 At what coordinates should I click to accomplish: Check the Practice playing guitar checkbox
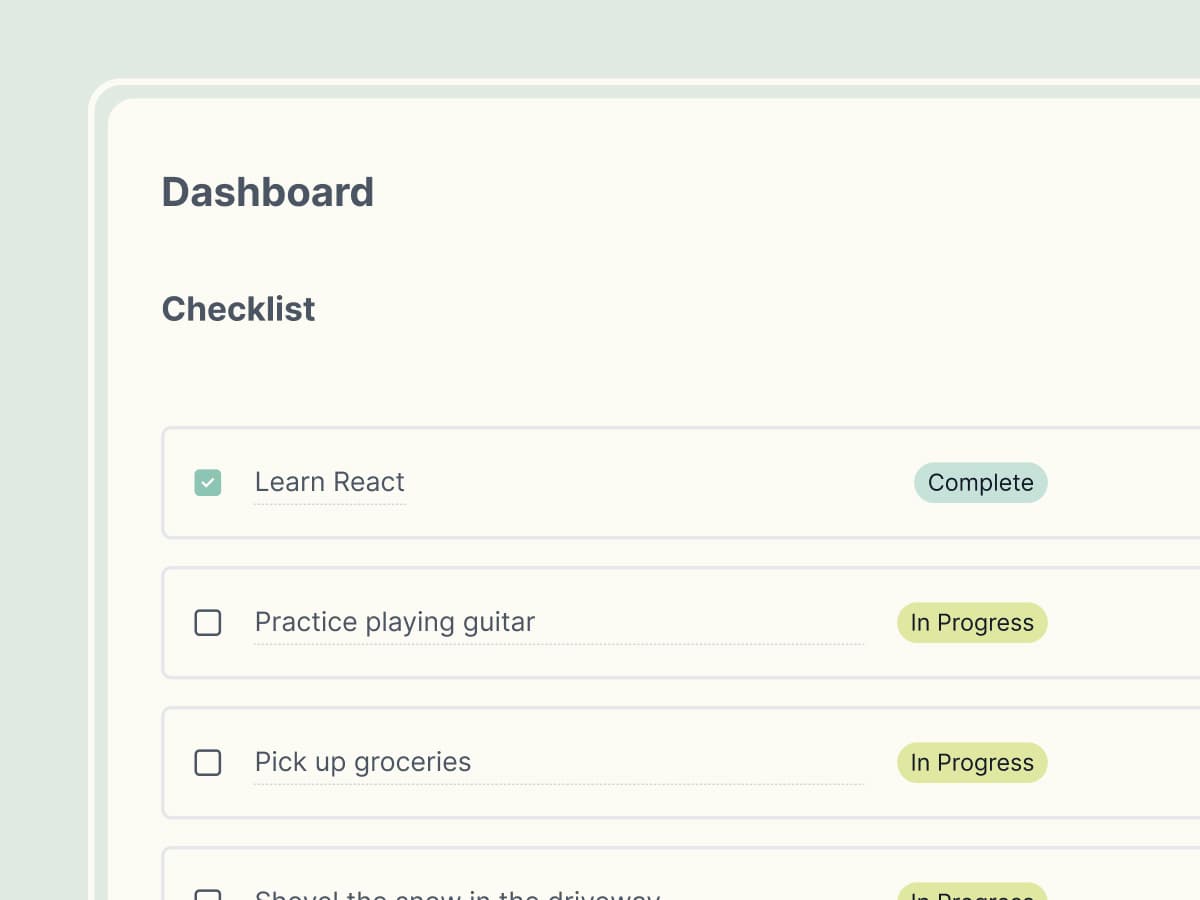[207, 623]
